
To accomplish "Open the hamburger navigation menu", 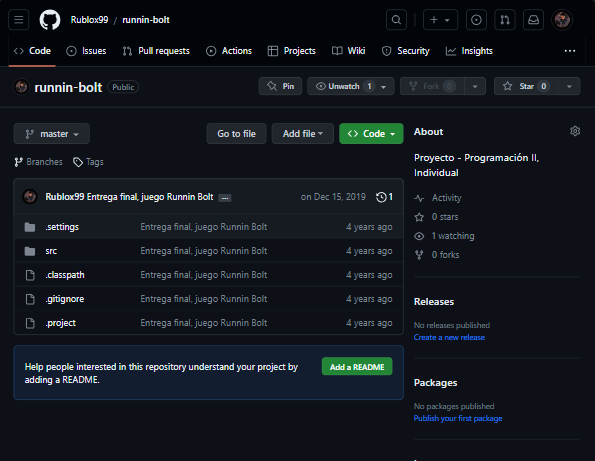I will [x=19, y=20].
